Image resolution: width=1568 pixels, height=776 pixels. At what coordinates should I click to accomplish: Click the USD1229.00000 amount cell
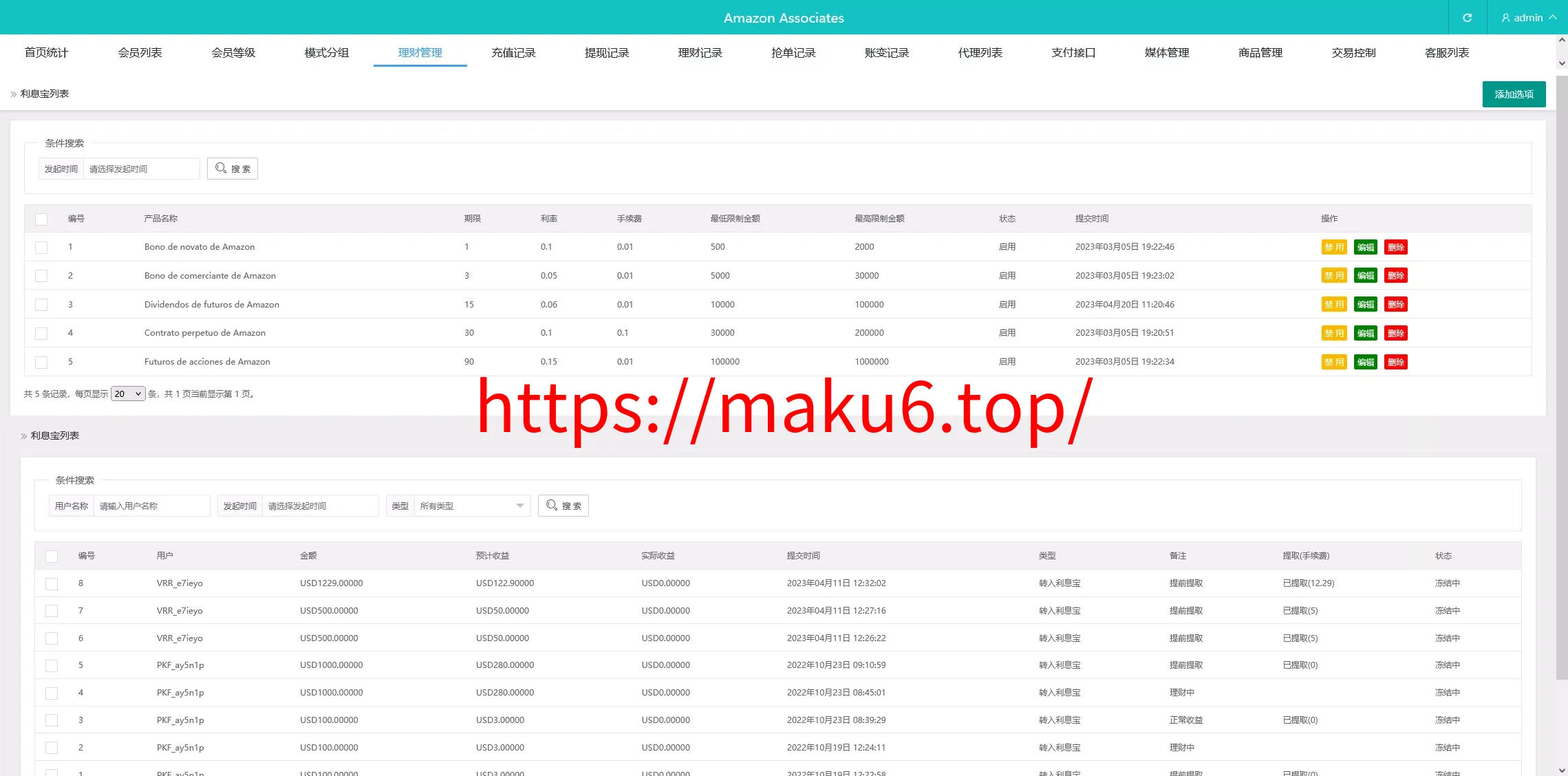tap(332, 583)
